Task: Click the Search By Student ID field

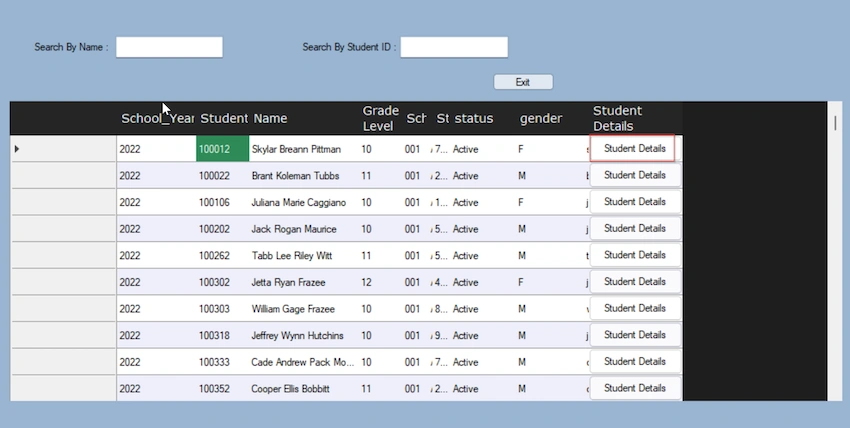Action: (x=454, y=47)
